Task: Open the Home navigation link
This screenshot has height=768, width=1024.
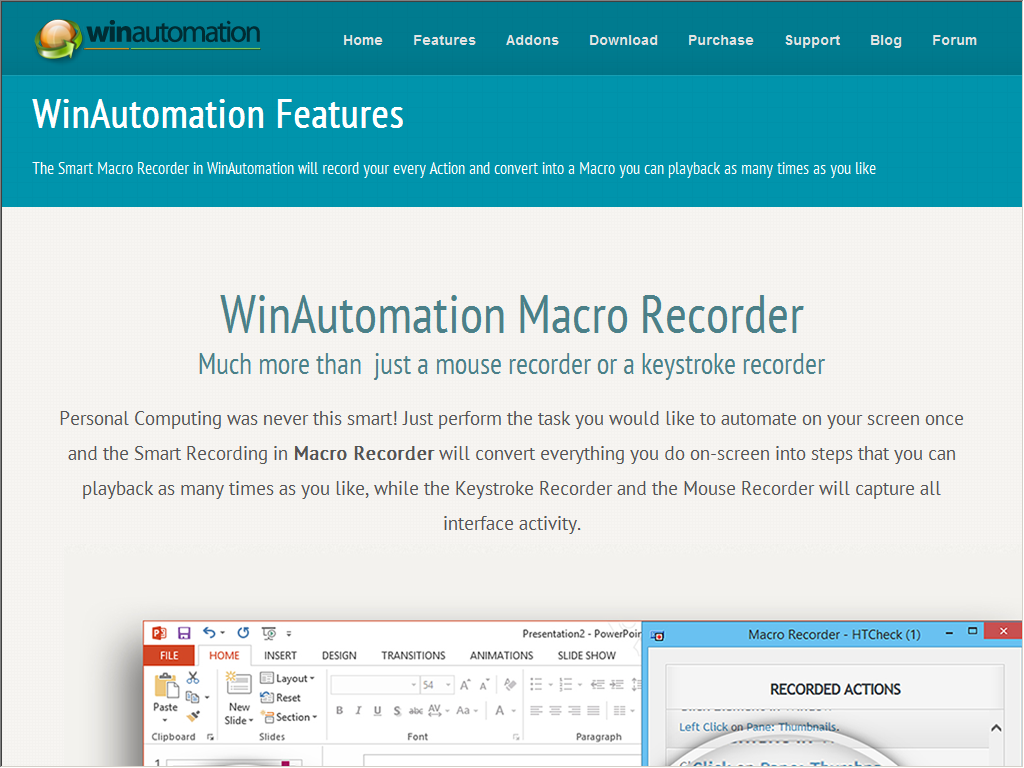Action: click(363, 40)
